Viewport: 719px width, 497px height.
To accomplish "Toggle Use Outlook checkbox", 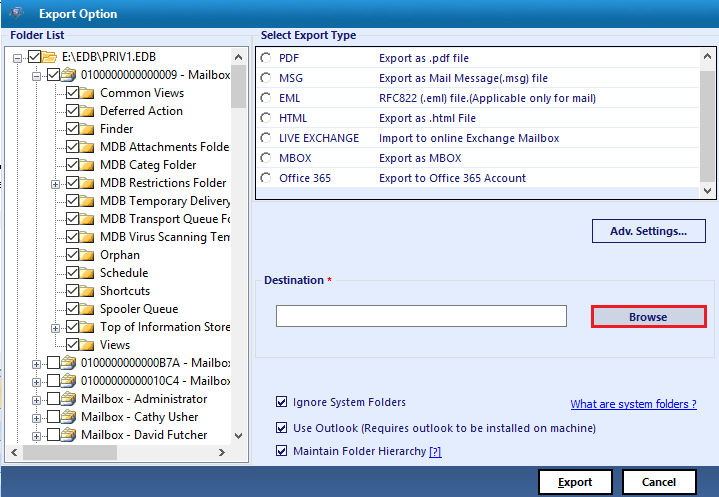I will [282, 428].
